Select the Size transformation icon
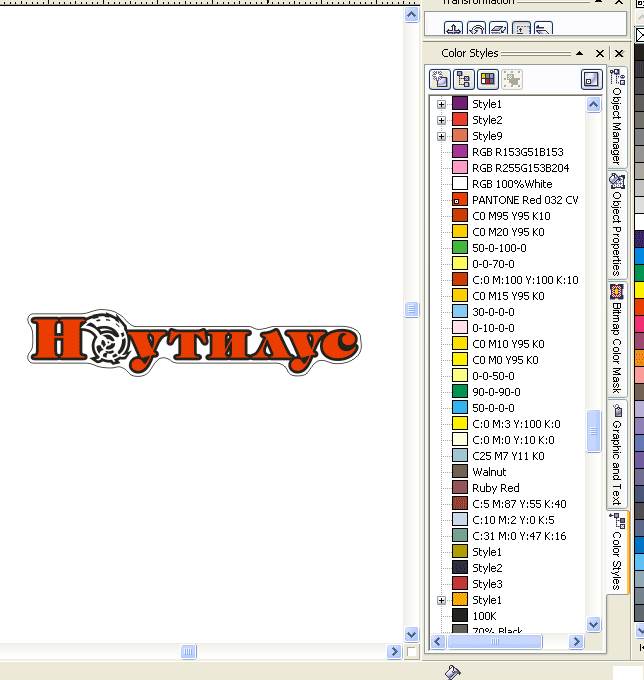 point(521,29)
